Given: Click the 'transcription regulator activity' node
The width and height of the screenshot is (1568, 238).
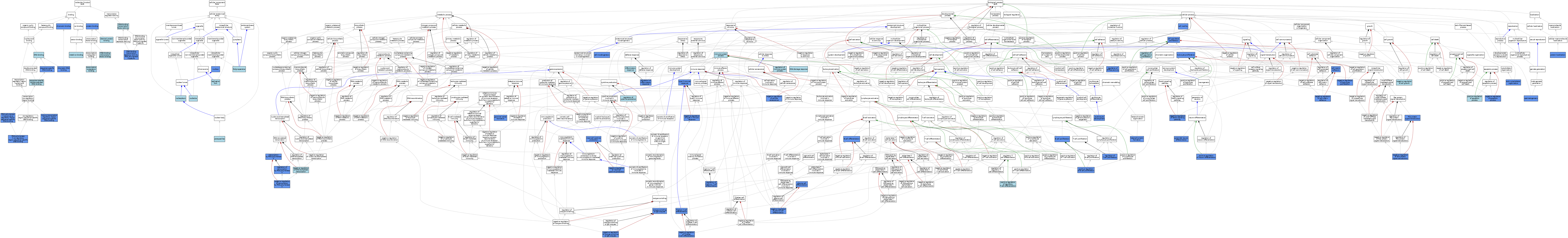Looking at the screenshot, I should (111, 15).
